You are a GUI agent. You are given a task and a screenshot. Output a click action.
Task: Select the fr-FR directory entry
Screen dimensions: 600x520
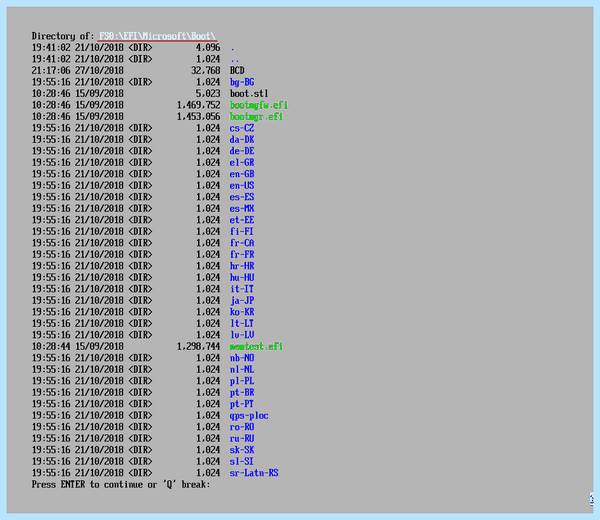[242, 254]
